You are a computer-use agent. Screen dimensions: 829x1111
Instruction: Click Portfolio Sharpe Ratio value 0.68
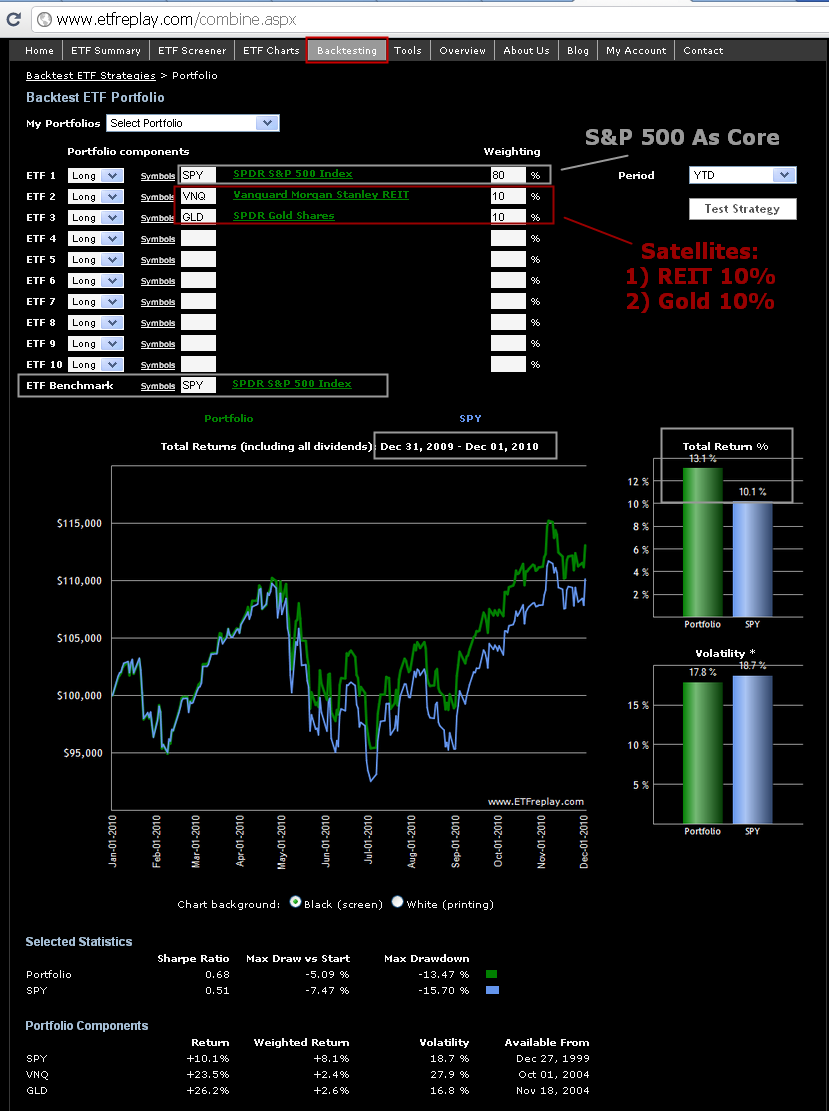point(218,974)
